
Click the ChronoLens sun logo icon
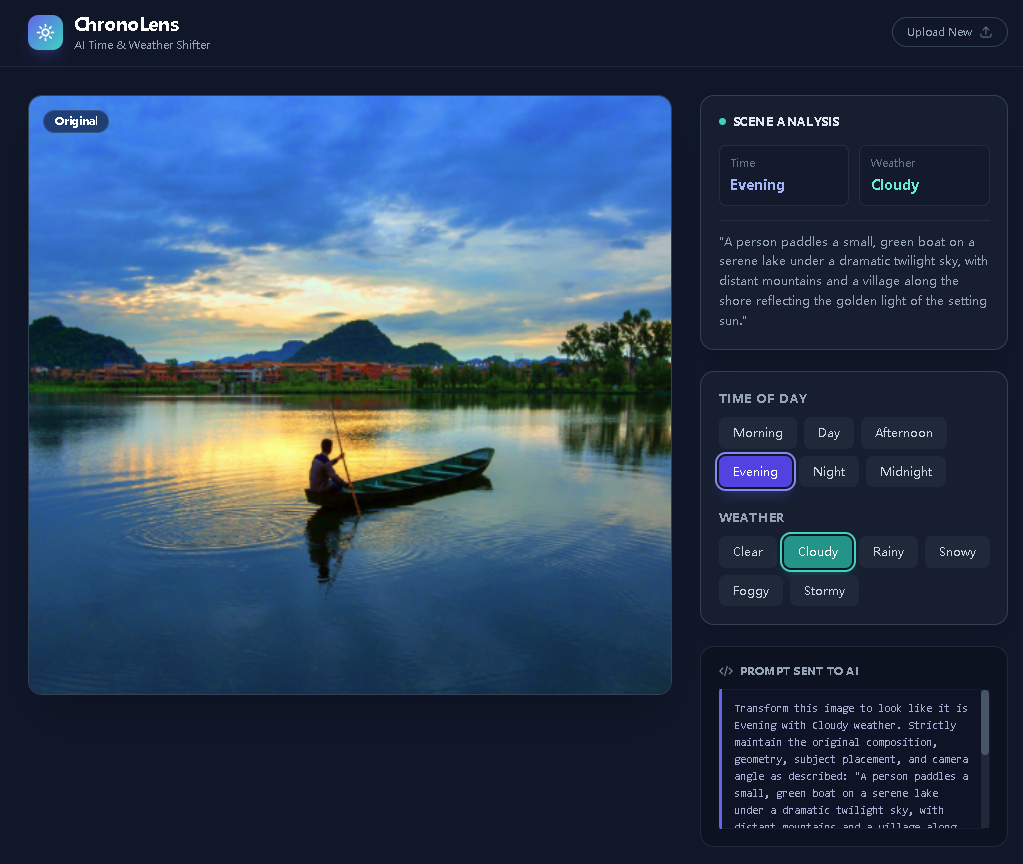click(45, 32)
